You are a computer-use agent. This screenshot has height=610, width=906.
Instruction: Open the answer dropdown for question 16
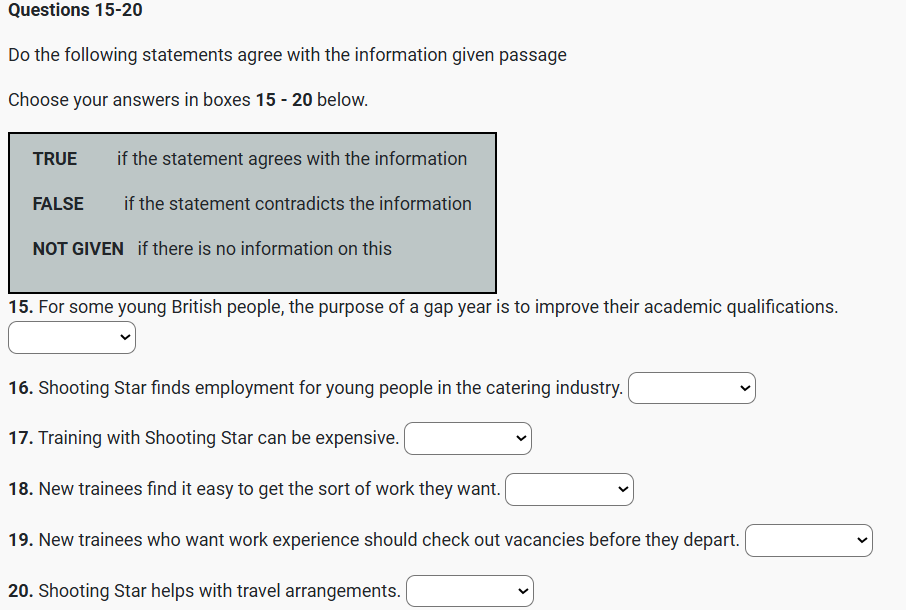(691, 388)
